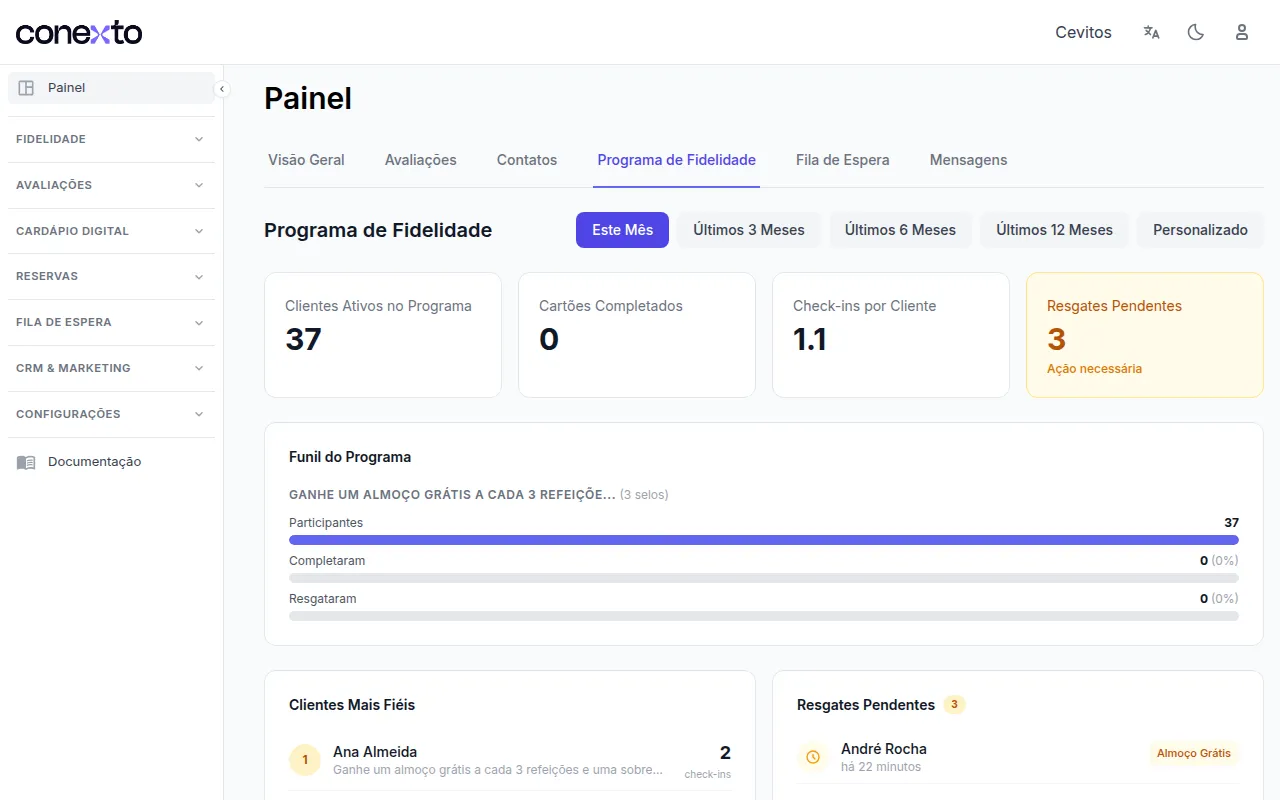Screen dimensions: 1280x800
Task: Expand the Fila de Espera sidebar section
Action: pyautogui.click(x=111, y=322)
